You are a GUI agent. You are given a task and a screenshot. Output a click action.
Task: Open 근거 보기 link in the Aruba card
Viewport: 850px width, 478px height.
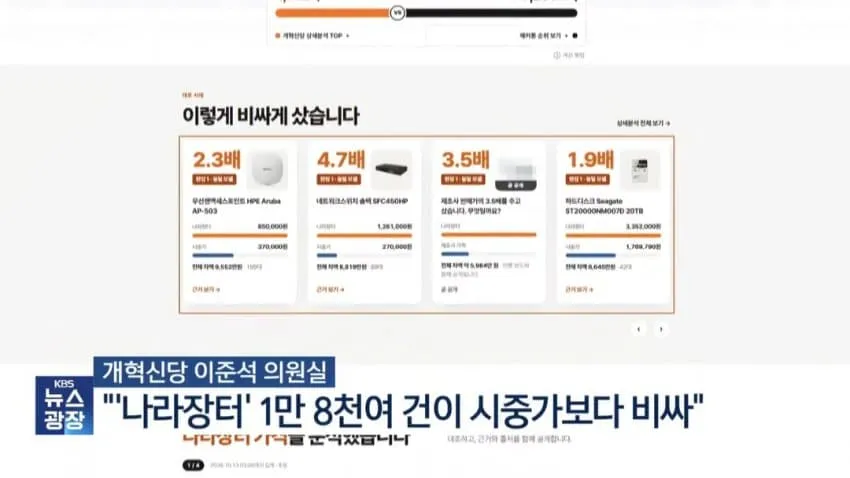click(206, 290)
